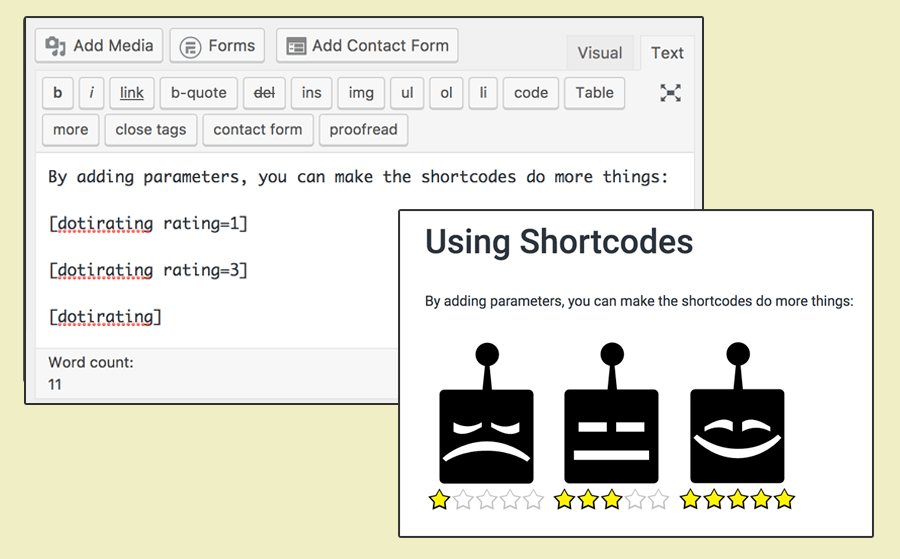Click Add Contact Form button
Image resolution: width=900 pixels, height=559 pixels.
(x=367, y=46)
